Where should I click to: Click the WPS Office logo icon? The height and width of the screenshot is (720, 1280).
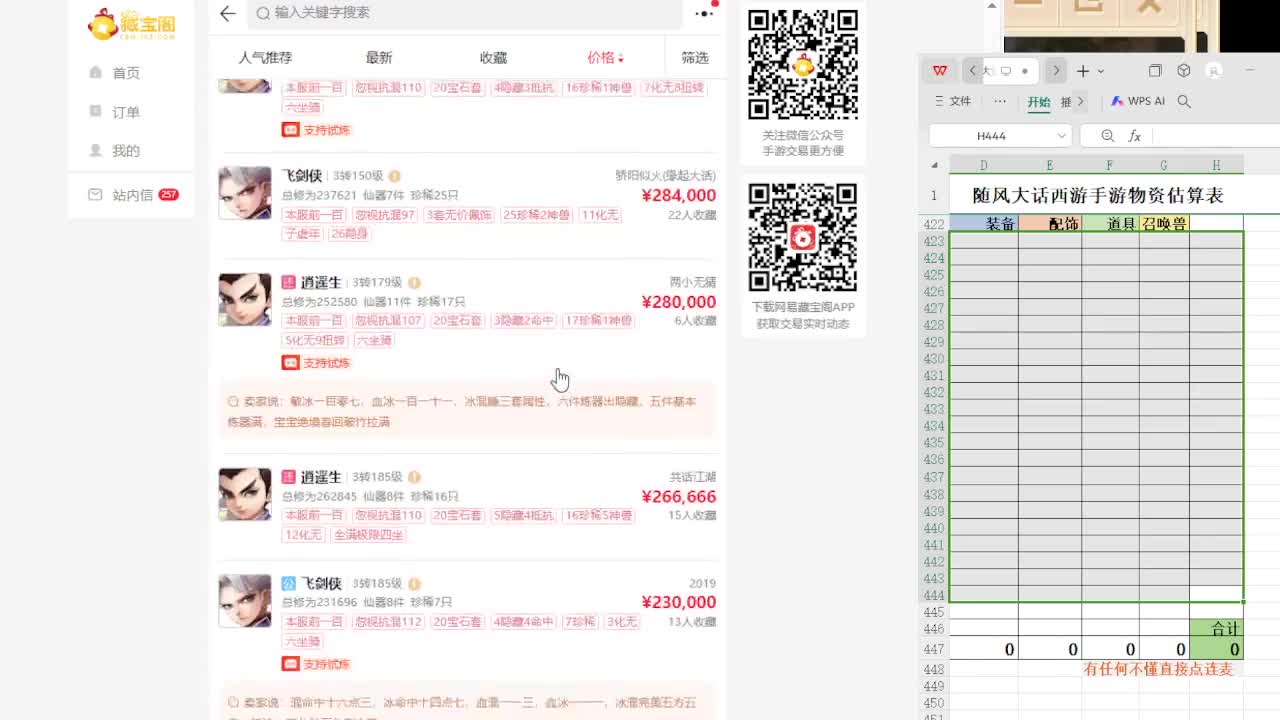click(940, 71)
